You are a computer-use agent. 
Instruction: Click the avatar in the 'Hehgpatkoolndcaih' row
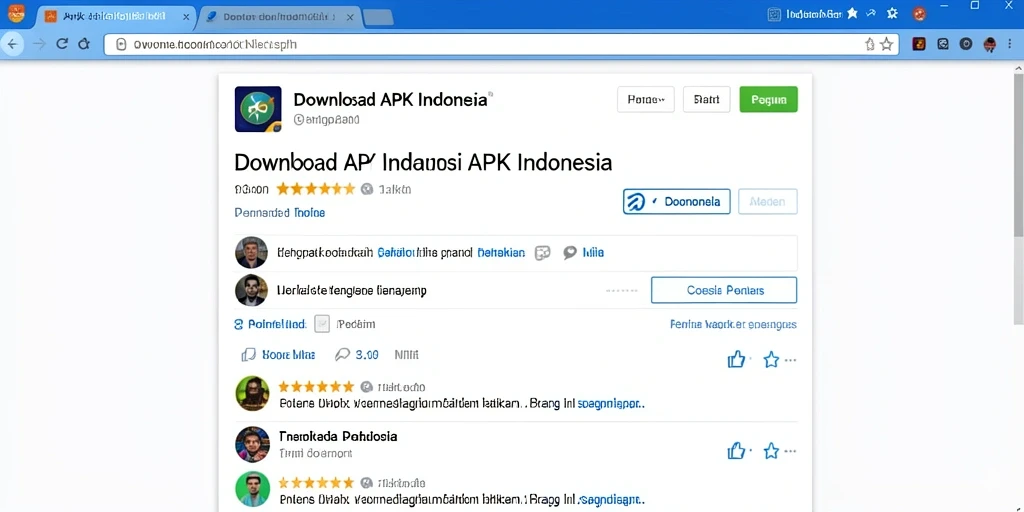click(x=251, y=253)
